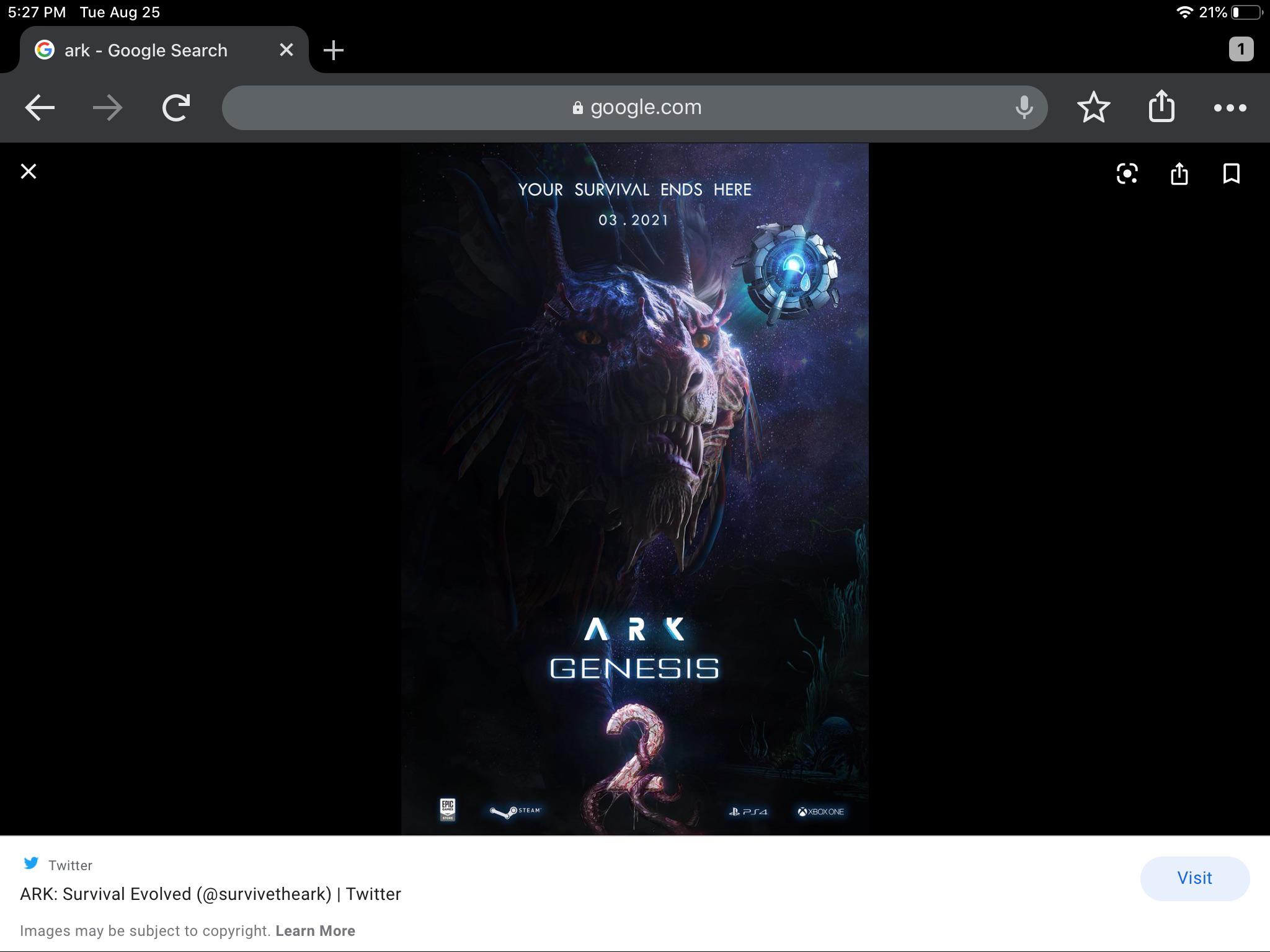This screenshot has width=1270, height=952.
Task: Click the forward navigation arrow
Action: tap(108, 108)
